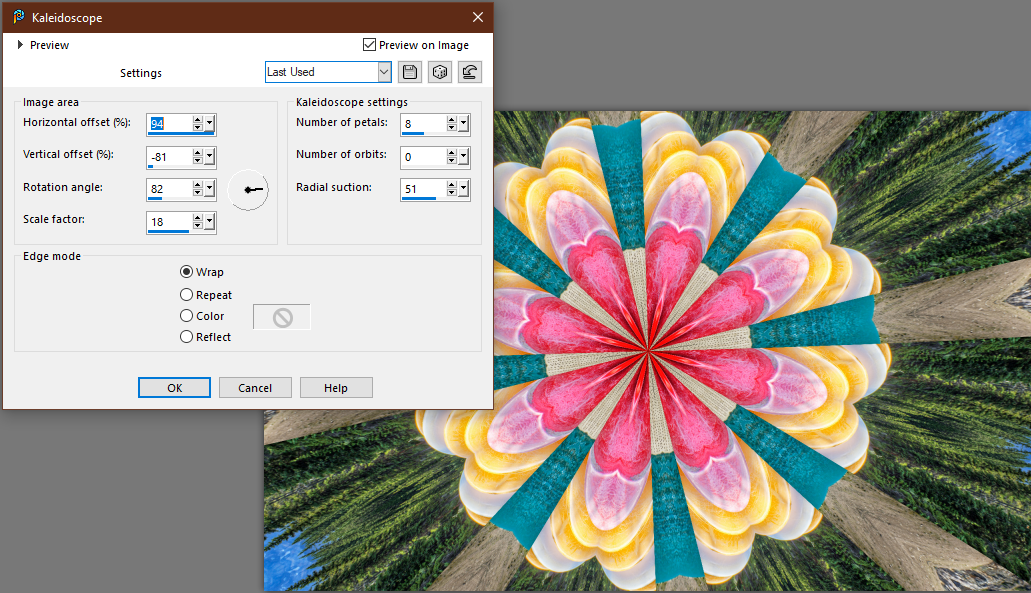Click the "Settings" label
Viewport: 1031px width, 593px height.
tap(141, 73)
